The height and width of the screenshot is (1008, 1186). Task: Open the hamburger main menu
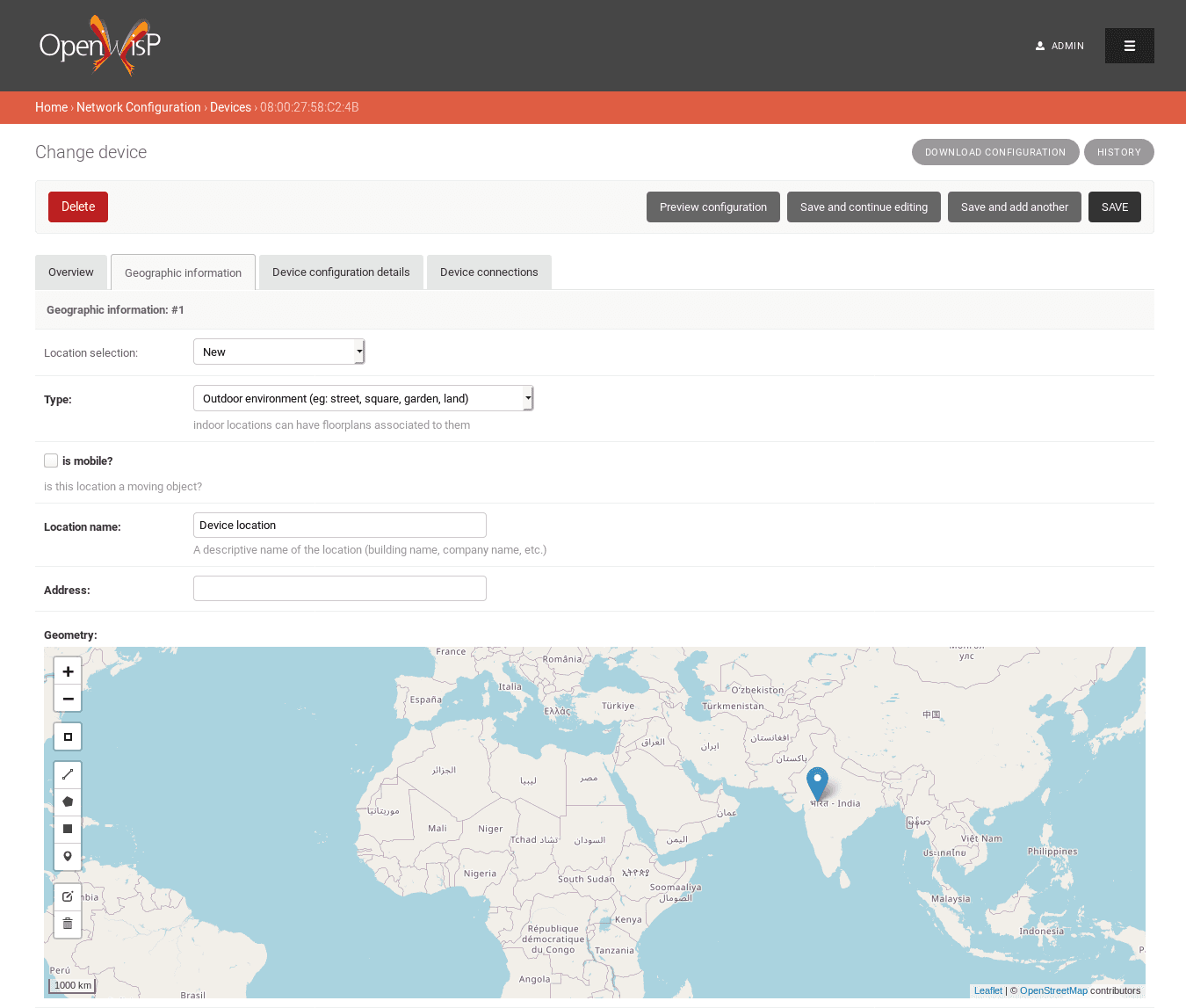point(1130,46)
